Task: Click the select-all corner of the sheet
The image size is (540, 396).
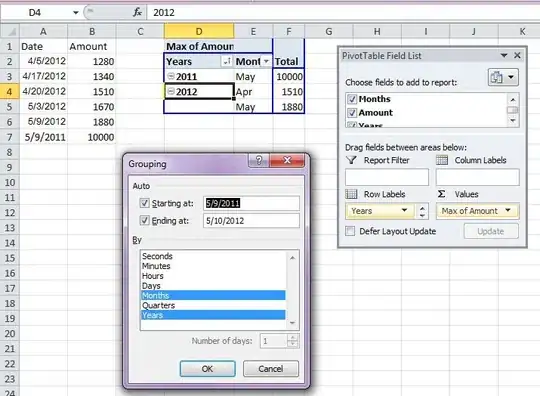Action: 10,31
